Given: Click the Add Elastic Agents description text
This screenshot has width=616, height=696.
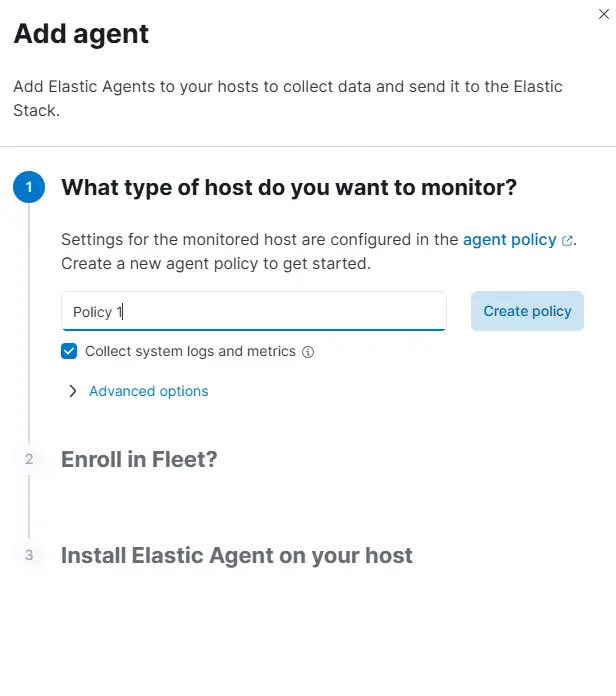Looking at the screenshot, I should 288,98.
